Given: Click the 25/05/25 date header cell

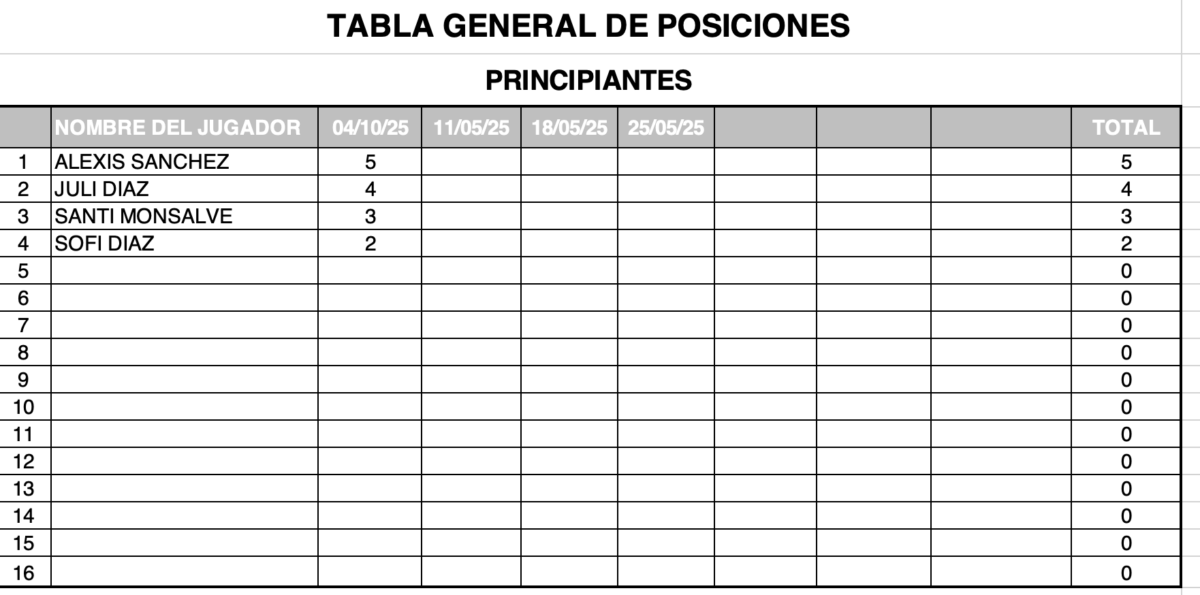Looking at the screenshot, I should pos(666,127).
